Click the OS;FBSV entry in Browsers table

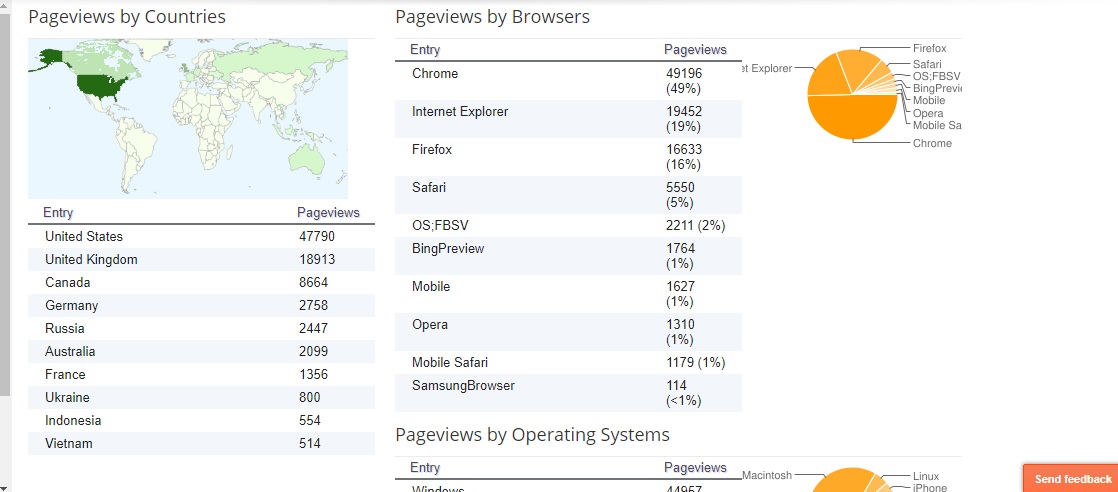[440, 225]
